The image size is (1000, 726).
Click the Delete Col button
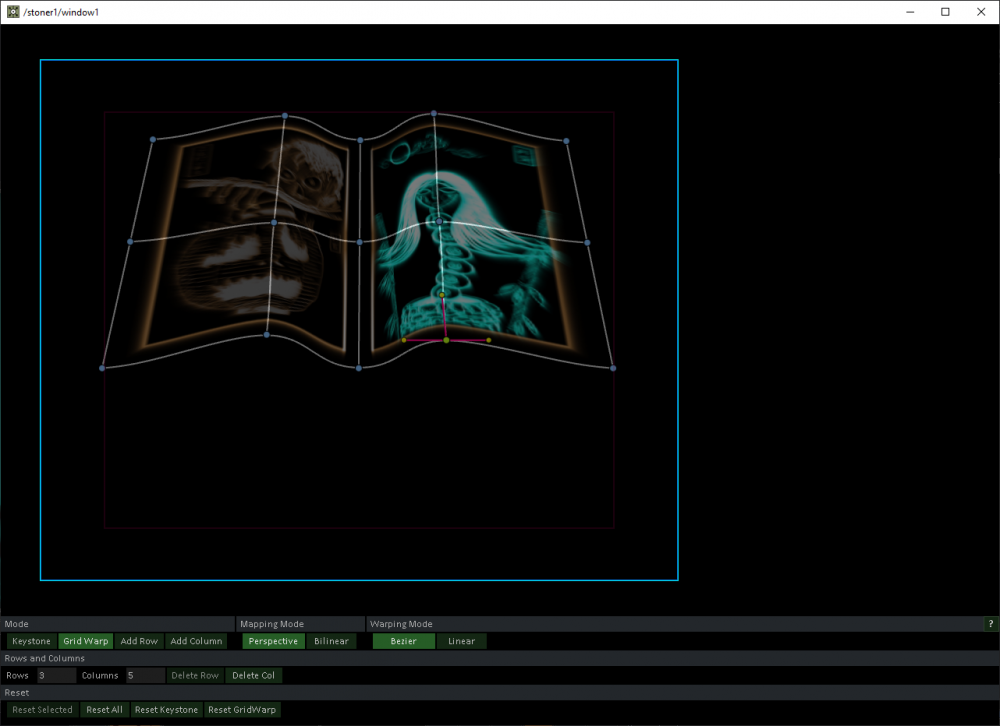tap(253, 675)
